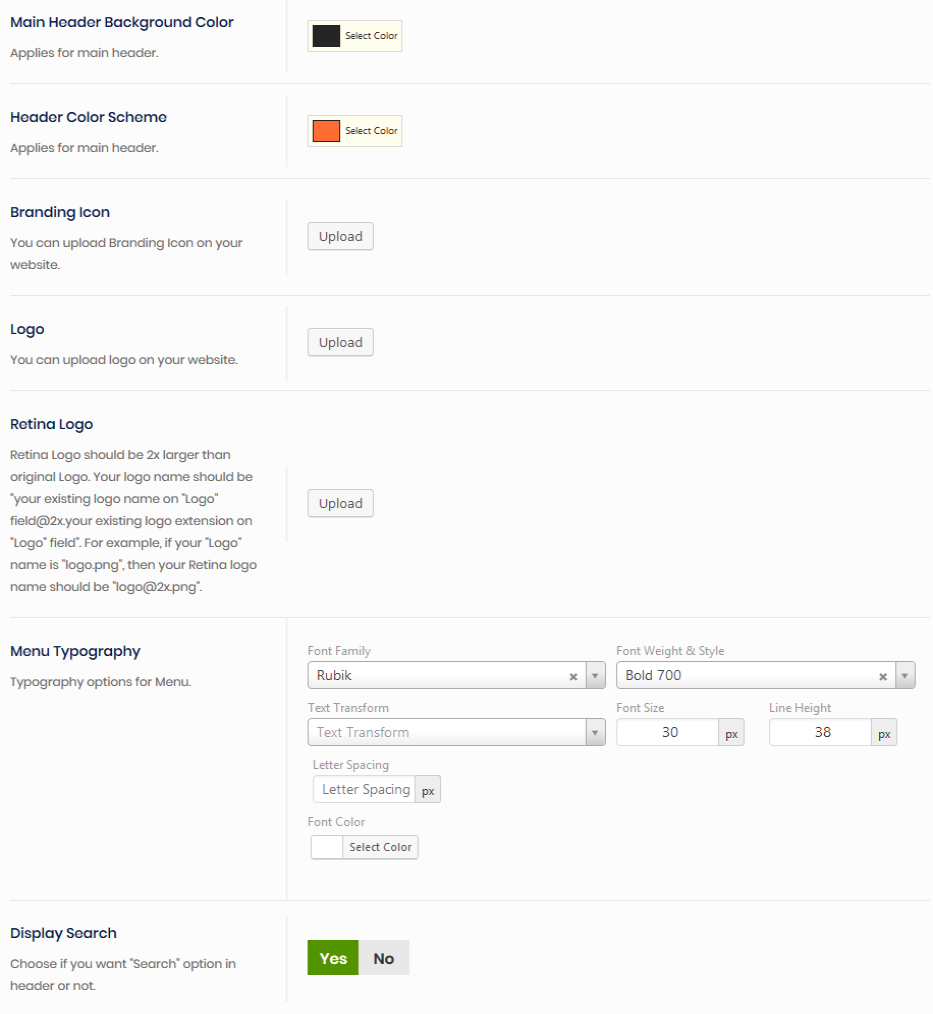Click the Branding Icon Upload button

point(340,237)
